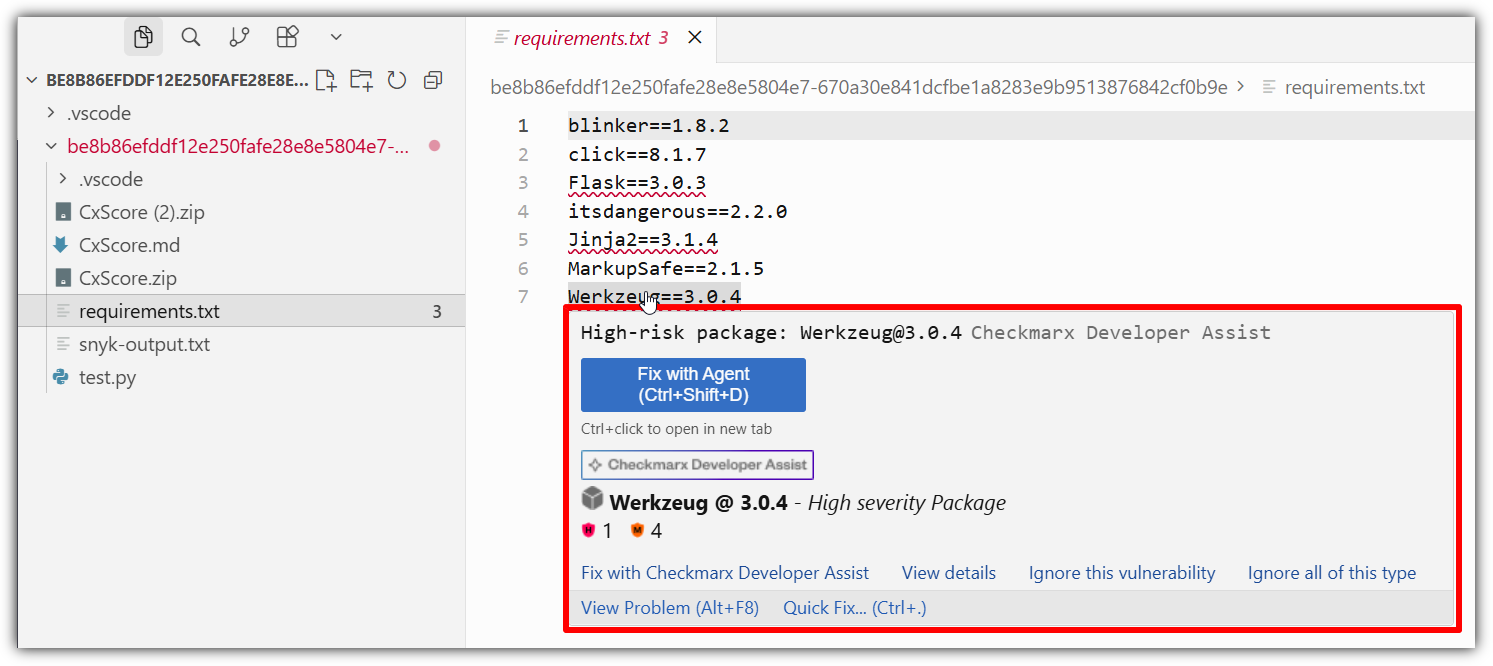Click the Werkzeug==3.0.4 line
The image size is (1493, 666).
tap(654, 297)
